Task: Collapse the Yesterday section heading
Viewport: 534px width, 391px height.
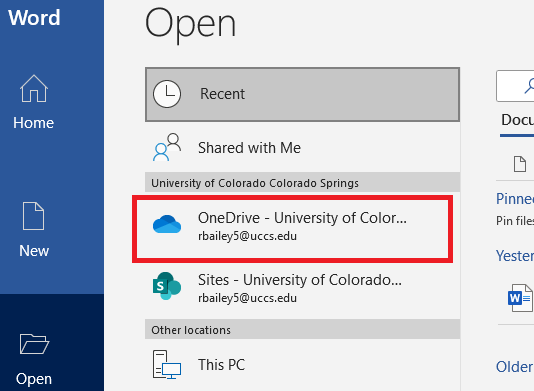Action: point(515,255)
